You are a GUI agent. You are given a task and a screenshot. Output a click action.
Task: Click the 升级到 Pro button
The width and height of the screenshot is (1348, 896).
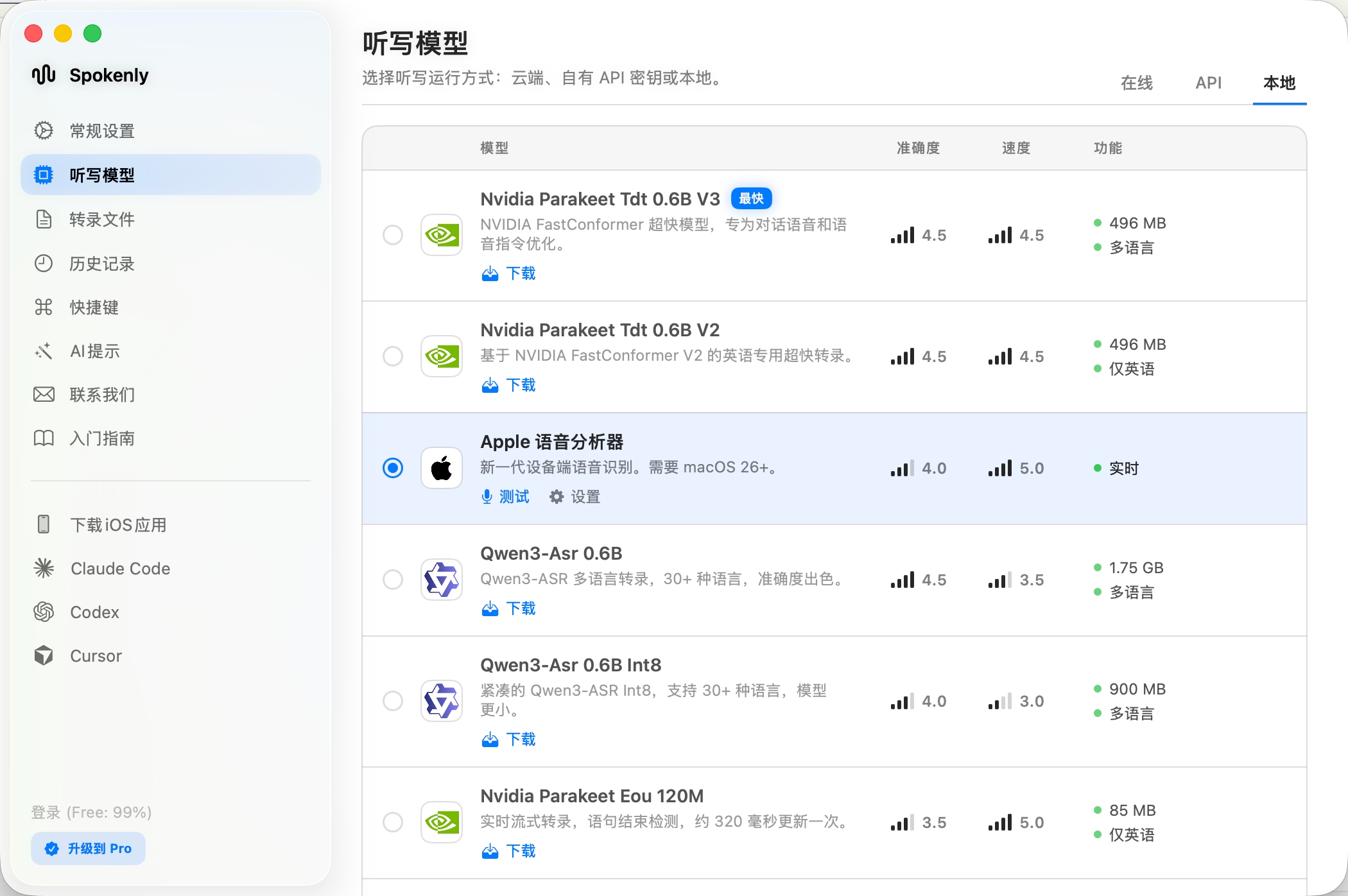[88, 849]
